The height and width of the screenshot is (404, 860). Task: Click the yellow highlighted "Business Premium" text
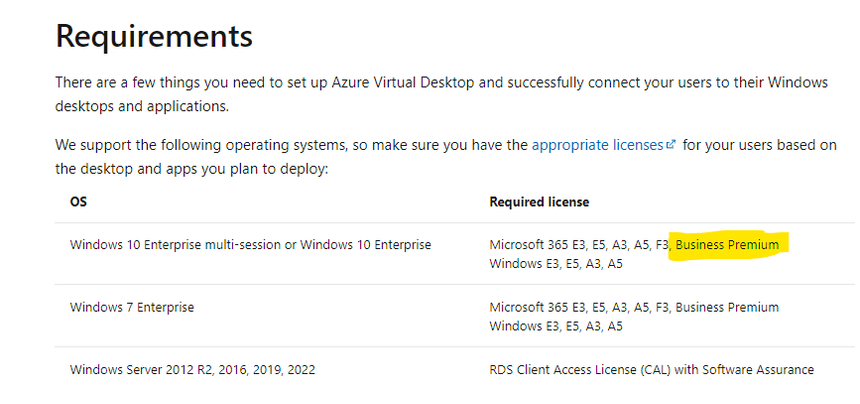coord(727,245)
